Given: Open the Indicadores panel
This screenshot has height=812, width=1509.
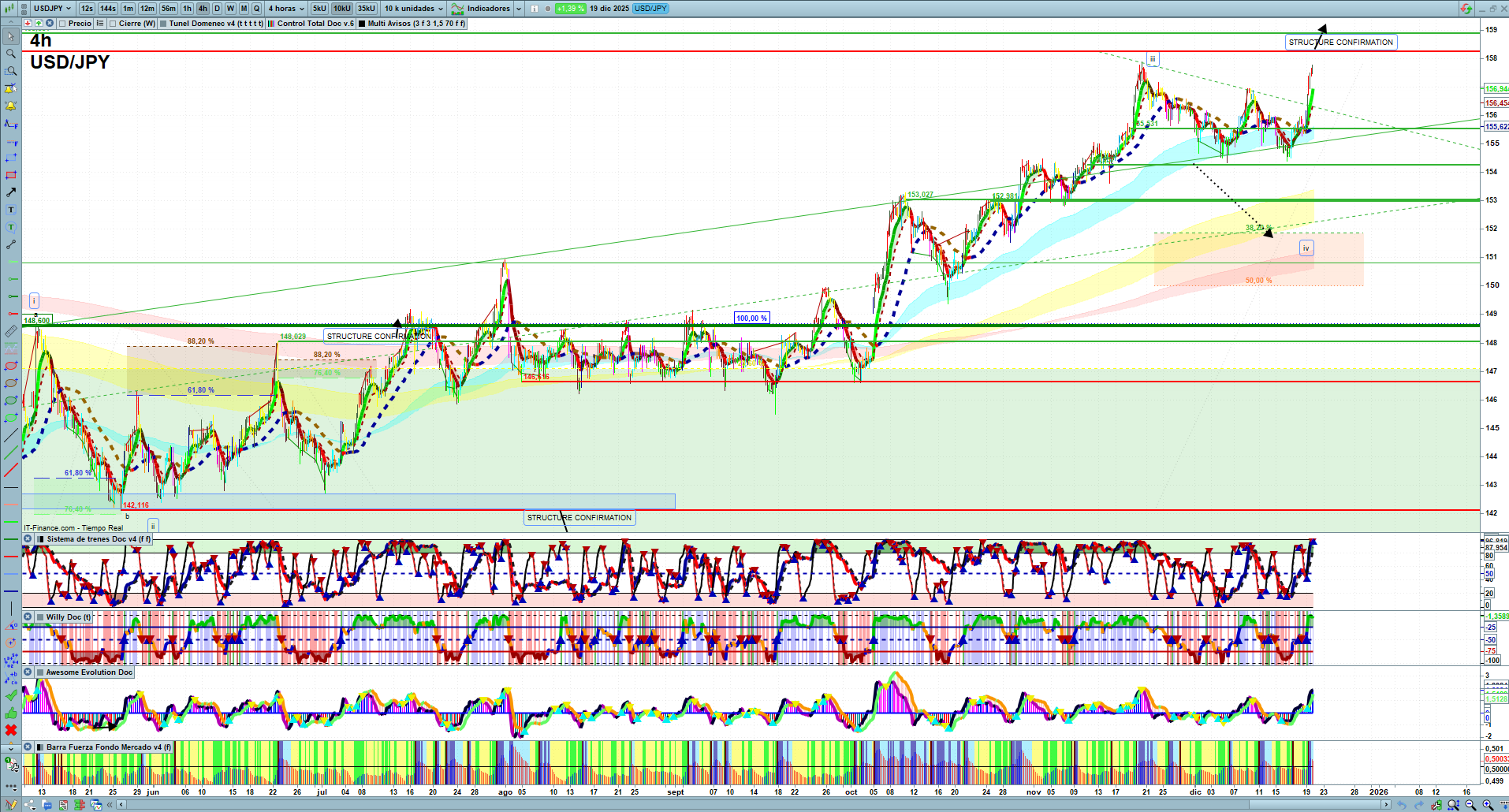Looking at the screenshot, I should coord(487,9).
